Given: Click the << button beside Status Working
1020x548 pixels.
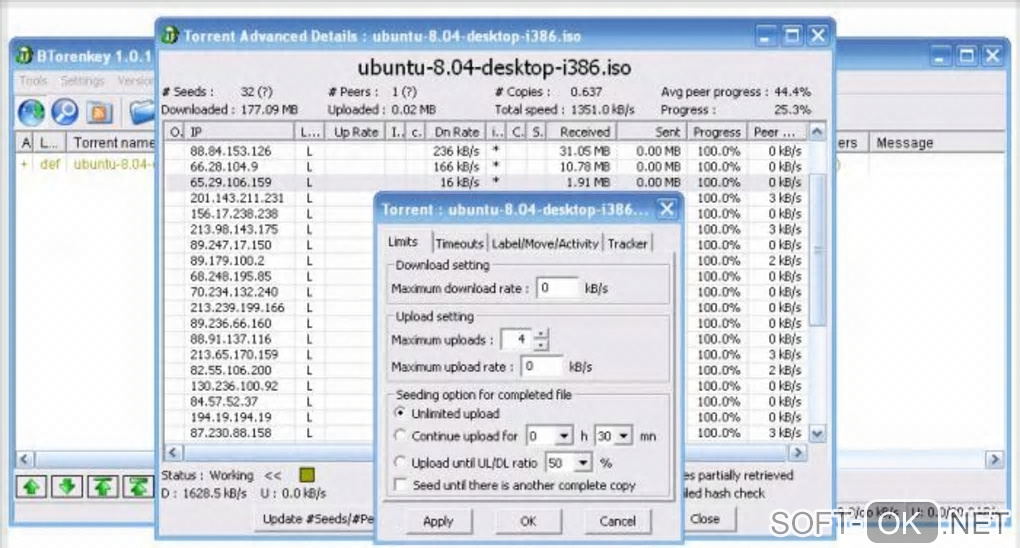Looking at the screenshot, I should click(273, 475).
